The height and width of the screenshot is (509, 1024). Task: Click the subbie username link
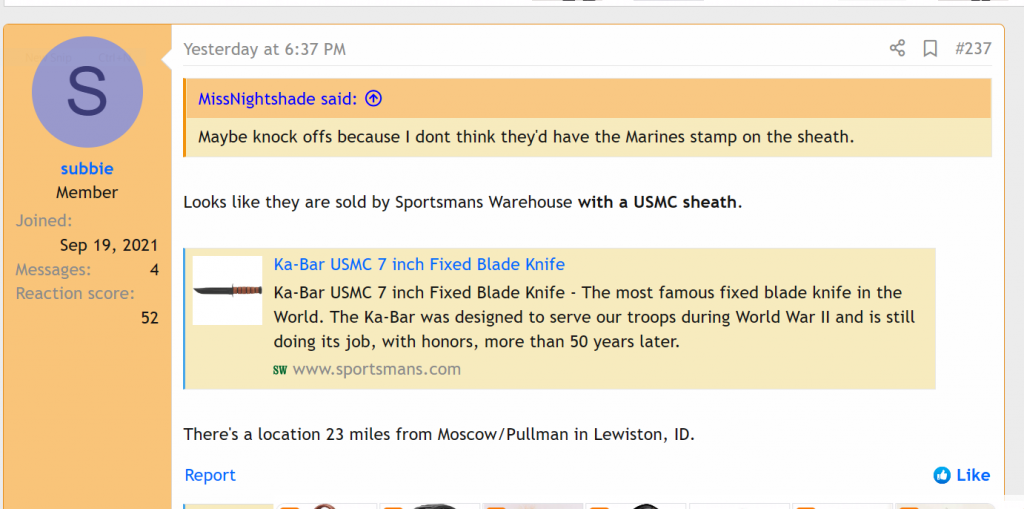[x=87, y=168]
